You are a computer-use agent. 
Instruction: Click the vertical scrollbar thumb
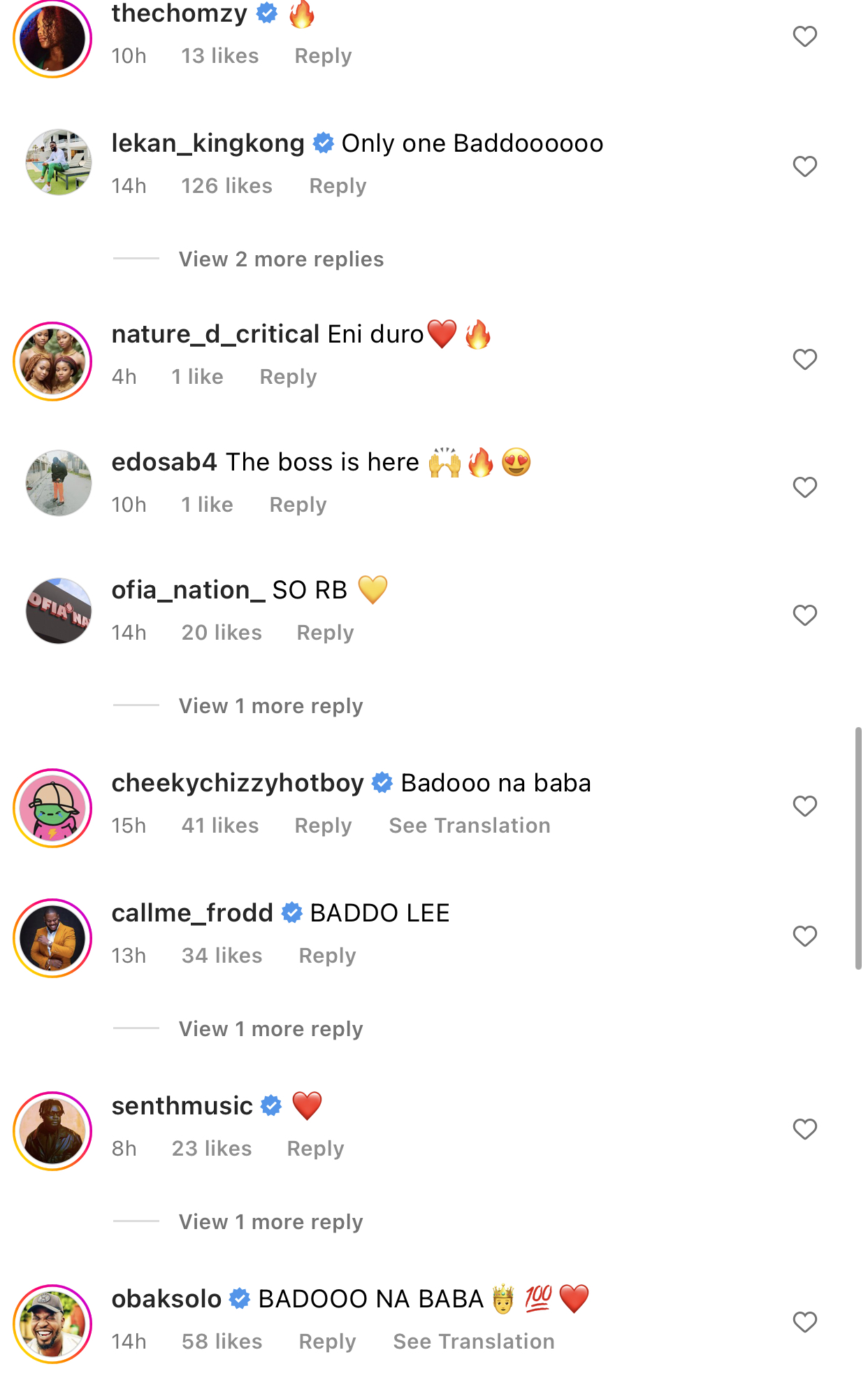click(858, 848)
